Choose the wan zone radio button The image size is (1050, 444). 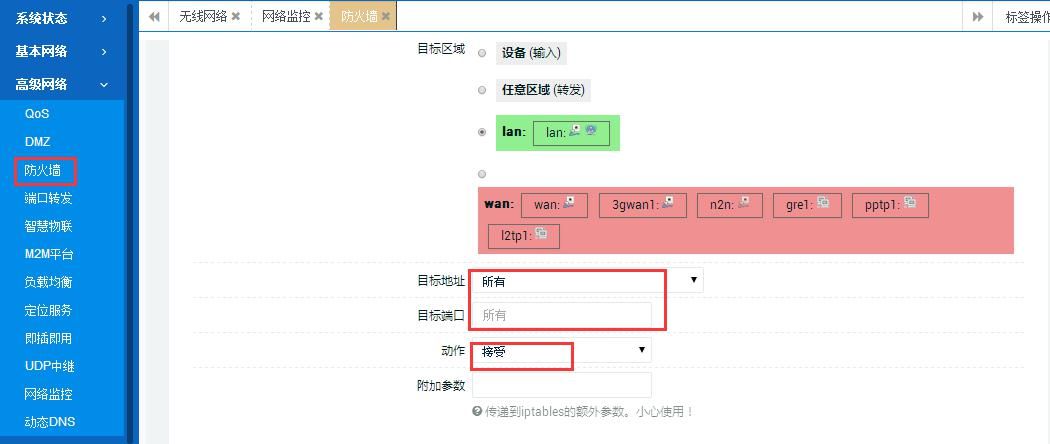click(482, 174)
